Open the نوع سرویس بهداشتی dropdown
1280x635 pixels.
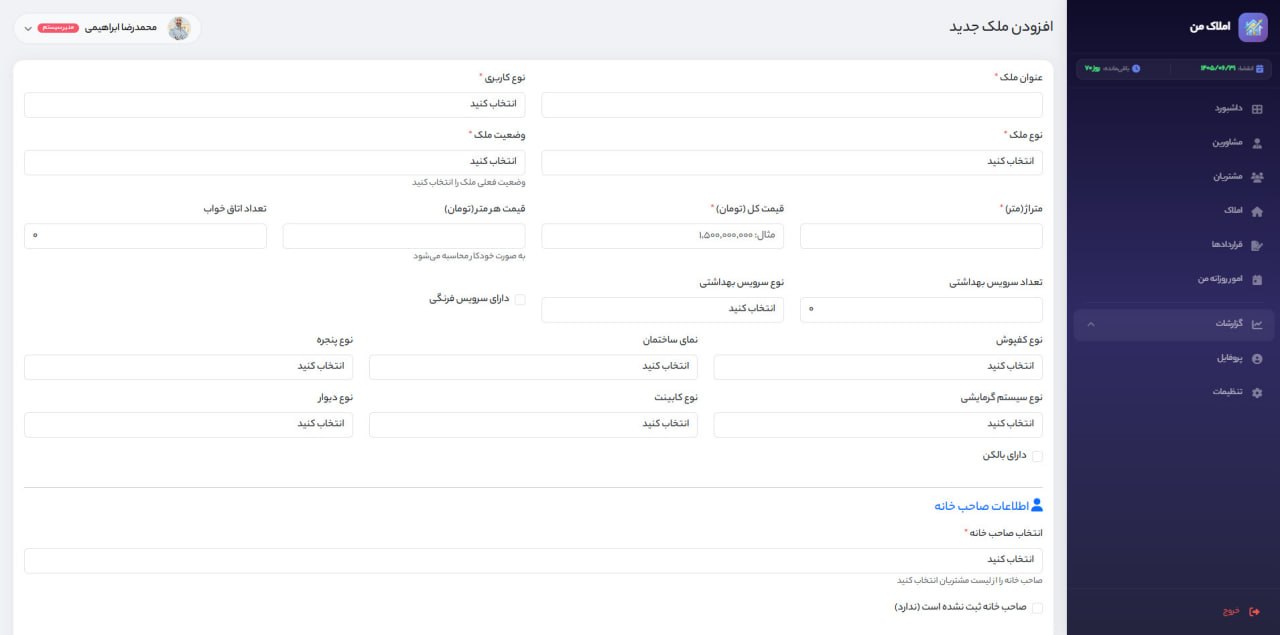663,309
